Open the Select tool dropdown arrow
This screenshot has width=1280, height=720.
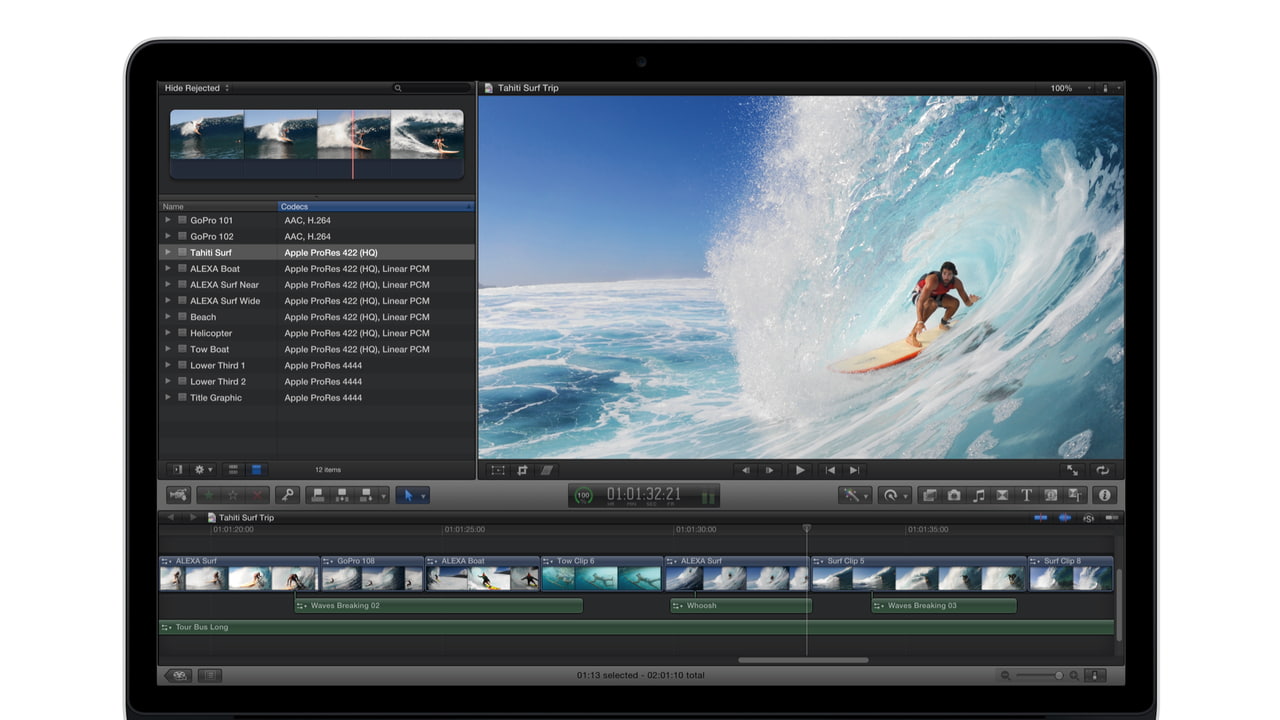click(423, 496)
